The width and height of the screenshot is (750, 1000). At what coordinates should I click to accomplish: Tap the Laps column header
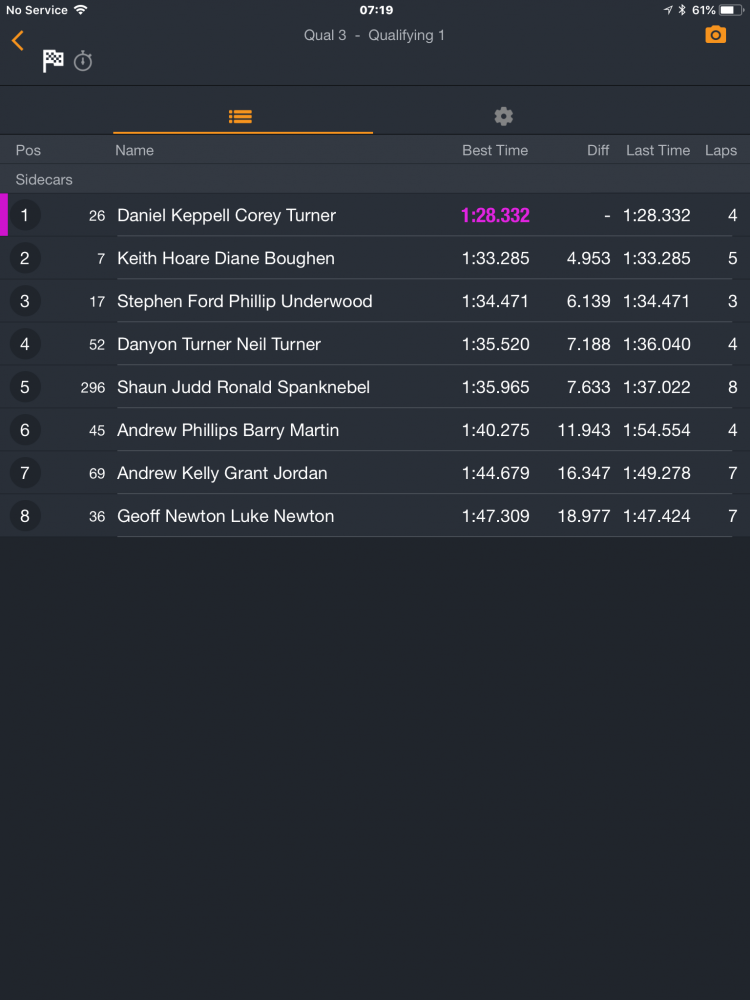coord(720,150)
